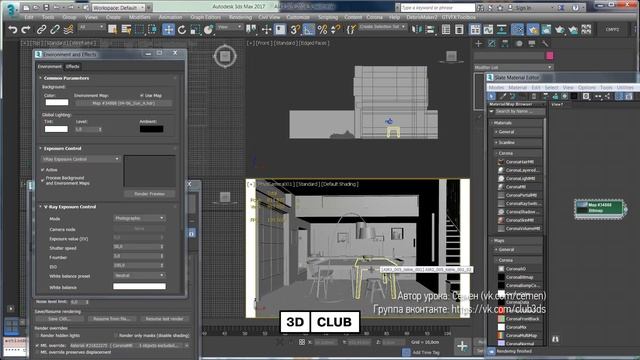The height and width of the screenshot is (360, 640).
Task: Switch to the Effects tab
Action: click(x=72, y=67)
